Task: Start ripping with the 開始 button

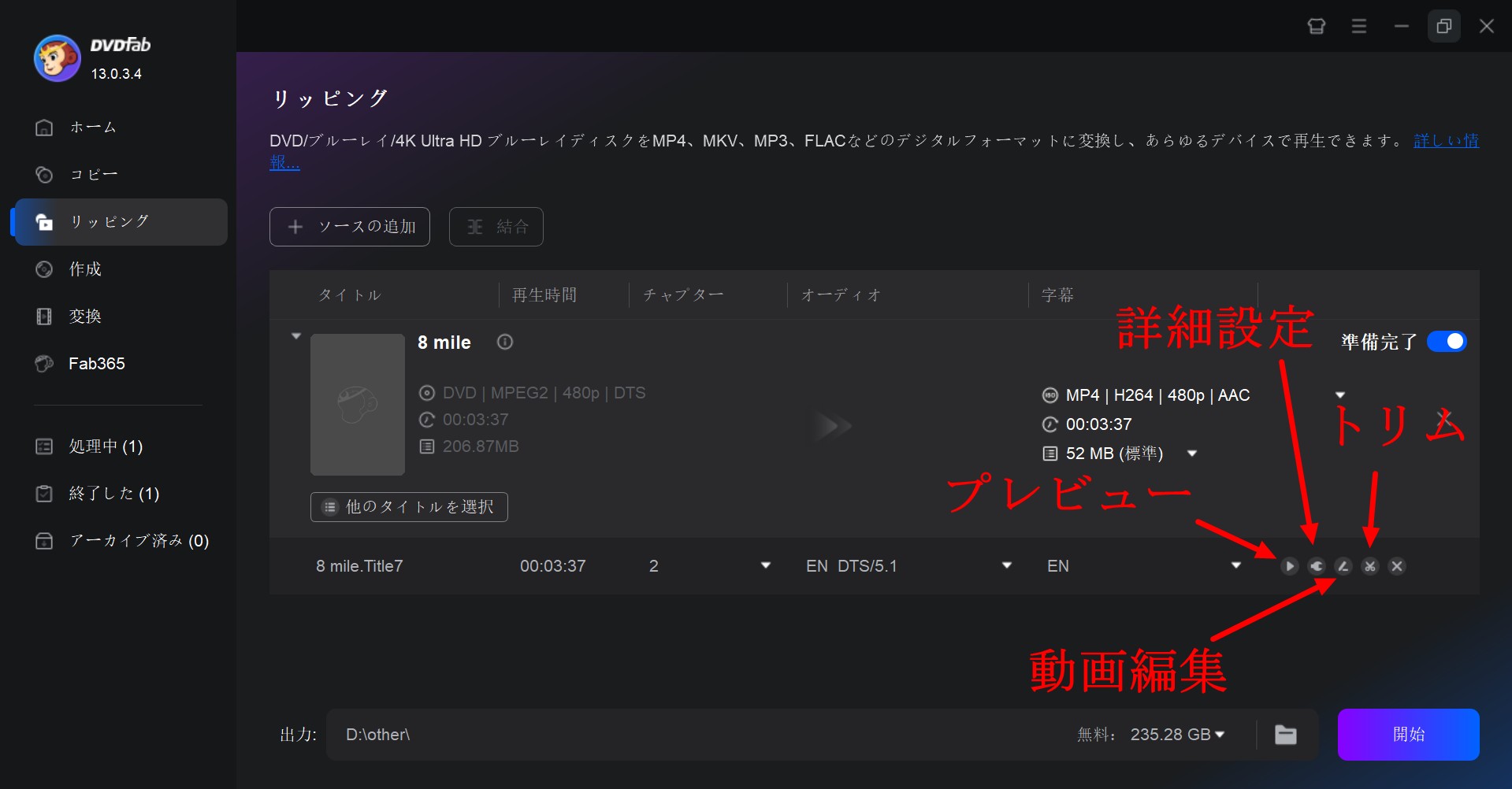Action: click(1409, 735)
